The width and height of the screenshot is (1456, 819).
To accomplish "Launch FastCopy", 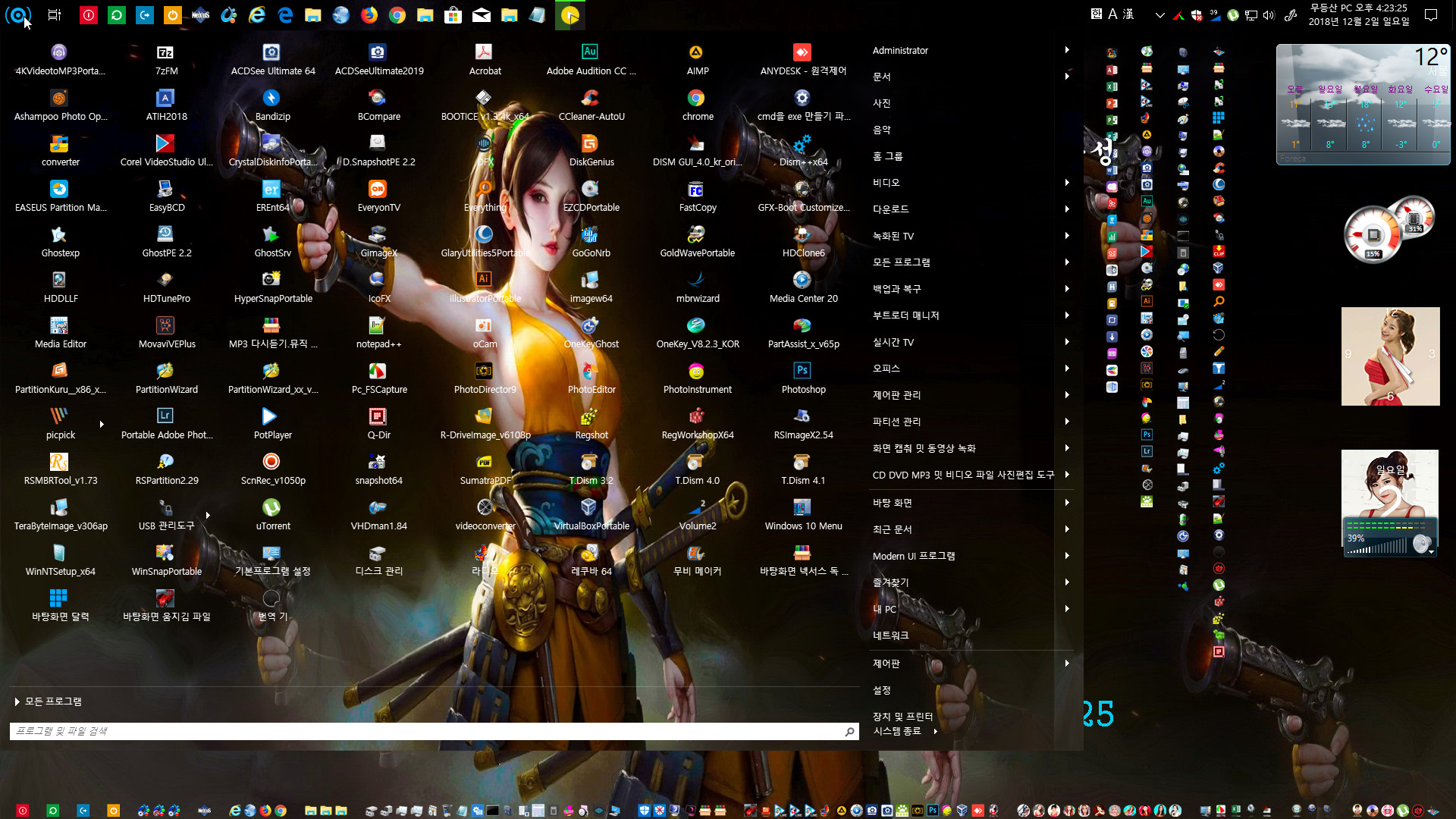I will click(x=697, y=196).
